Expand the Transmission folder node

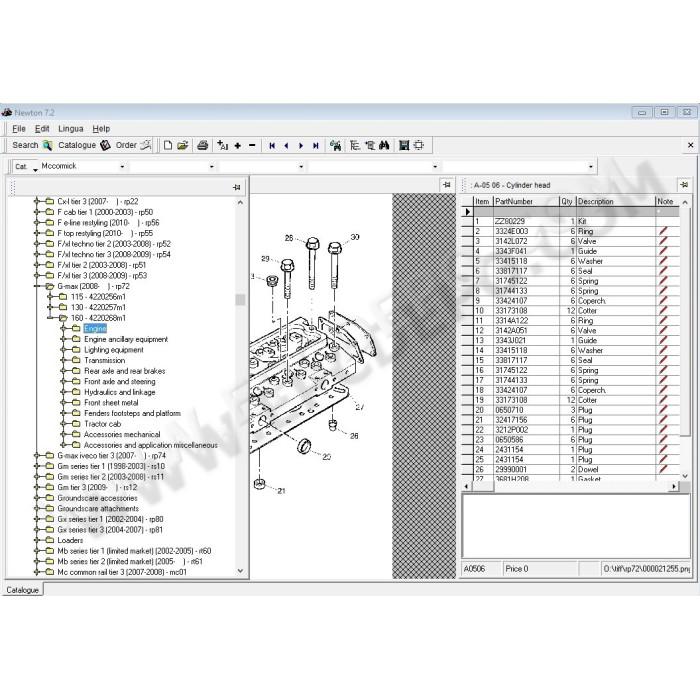64,360
